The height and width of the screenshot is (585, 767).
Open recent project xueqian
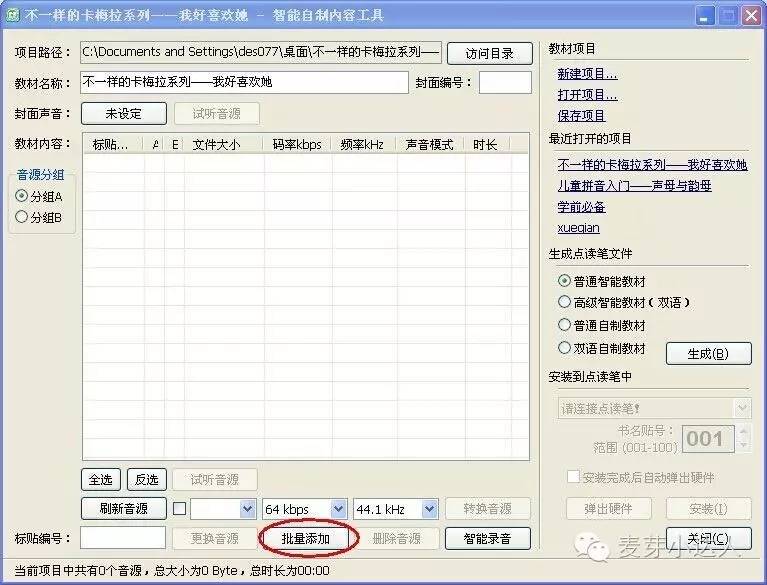[578, 228]
